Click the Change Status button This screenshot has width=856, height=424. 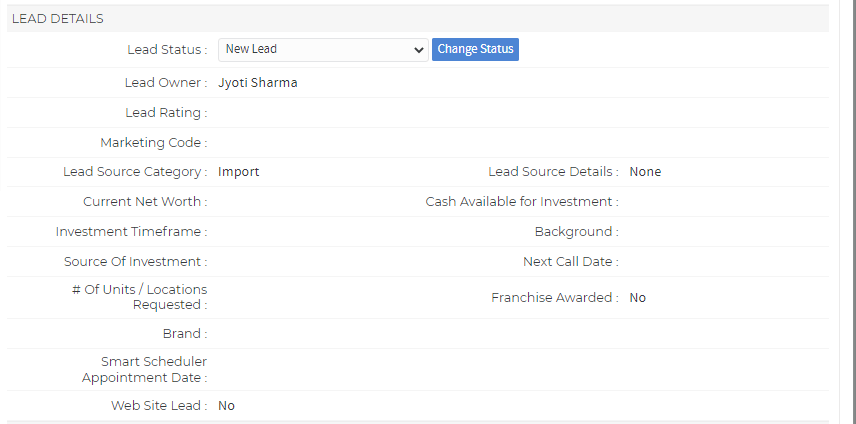[475, 49]
